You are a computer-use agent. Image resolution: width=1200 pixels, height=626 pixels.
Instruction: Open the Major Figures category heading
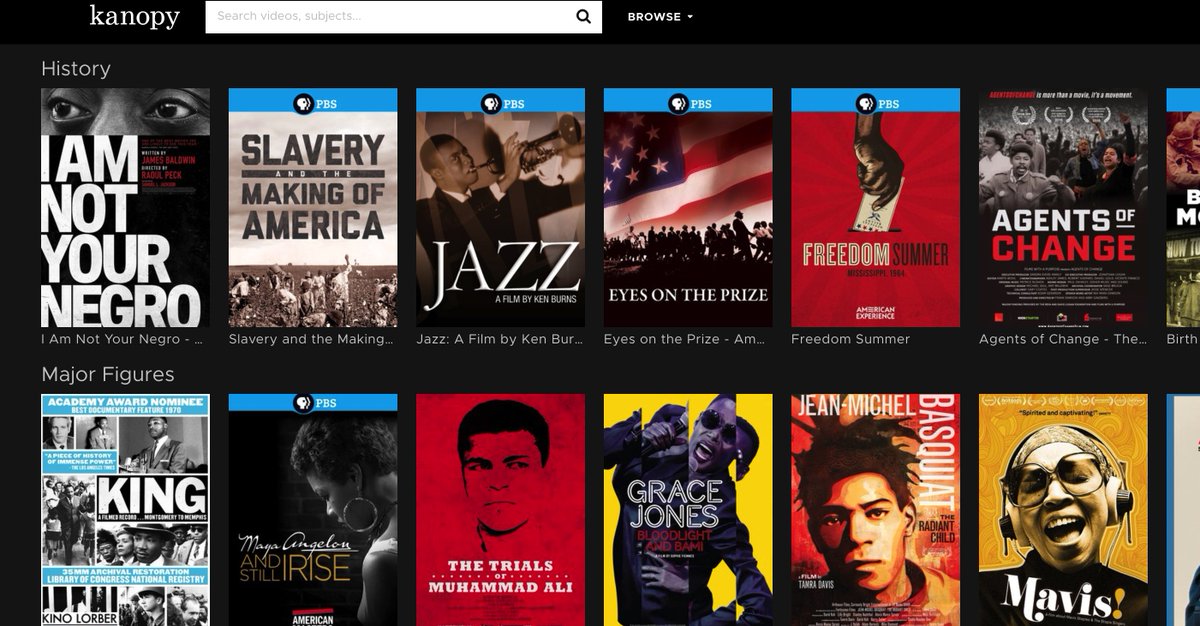pos(108,375)
